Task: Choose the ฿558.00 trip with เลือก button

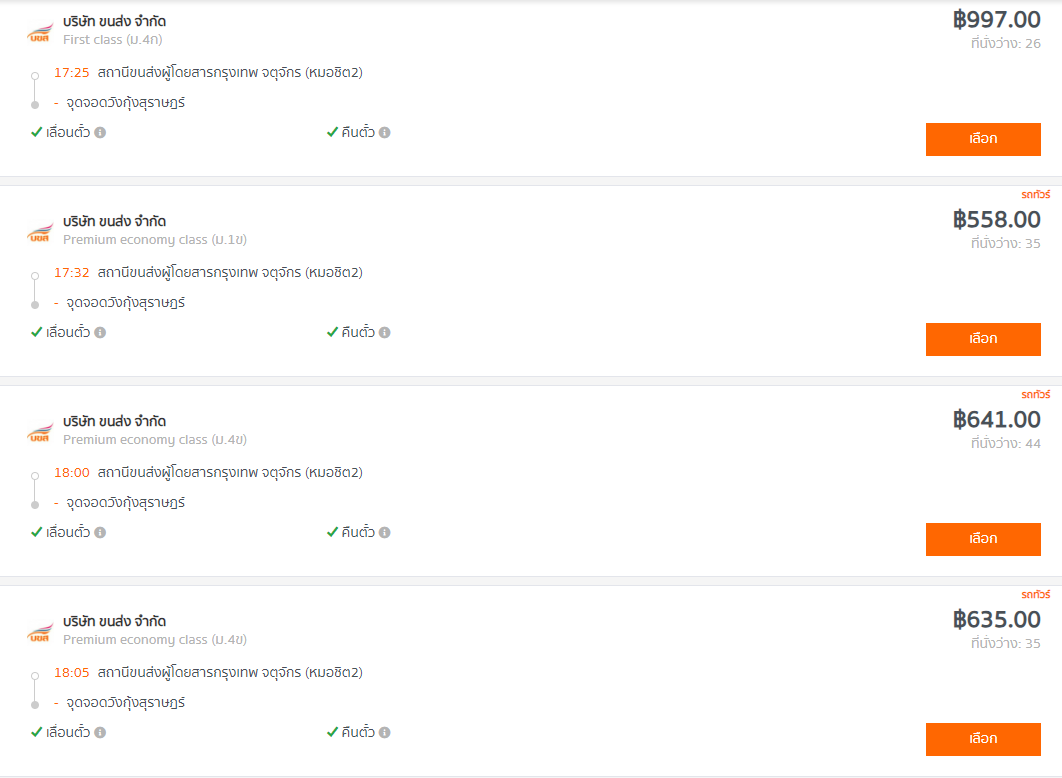Action: (983, 339)
